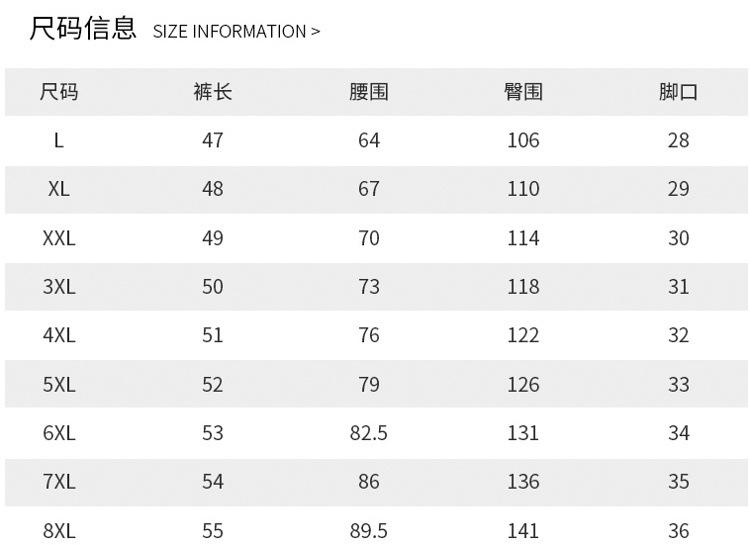Select the 脚口 column header
The width and height of the screenshot is (750, 545).
678,92
